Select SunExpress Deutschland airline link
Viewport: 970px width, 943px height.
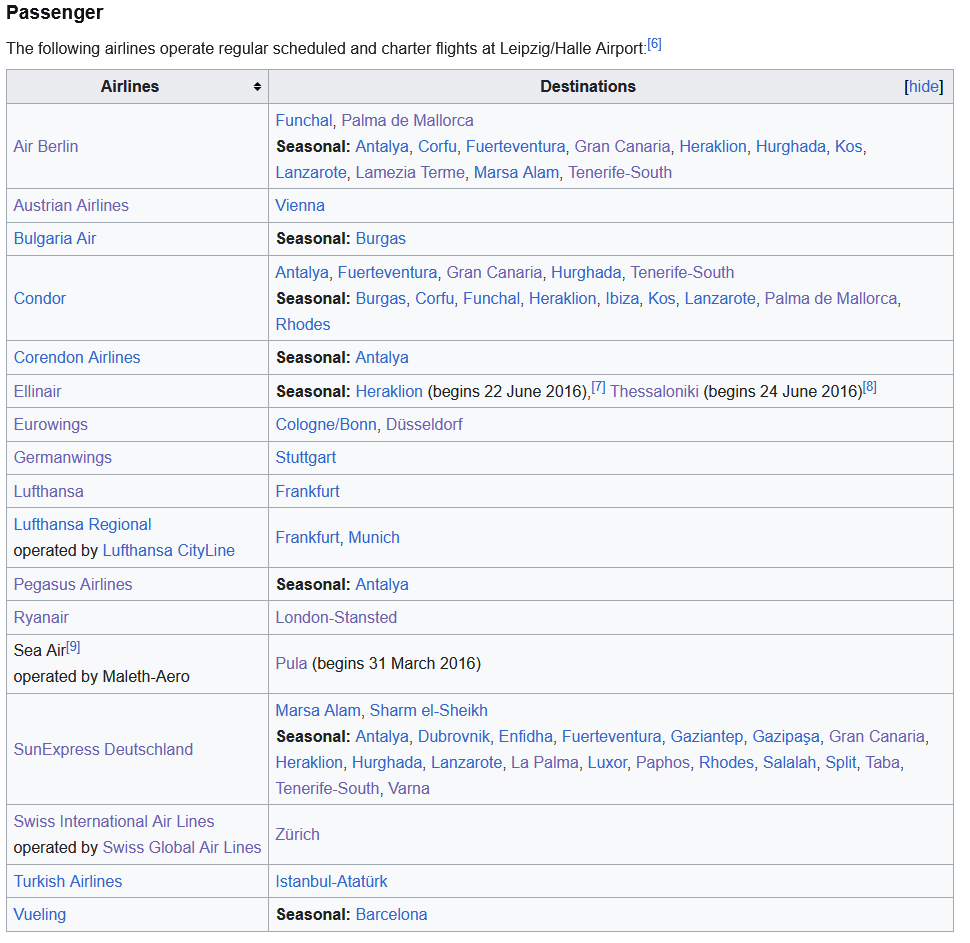tap(103, 749)
